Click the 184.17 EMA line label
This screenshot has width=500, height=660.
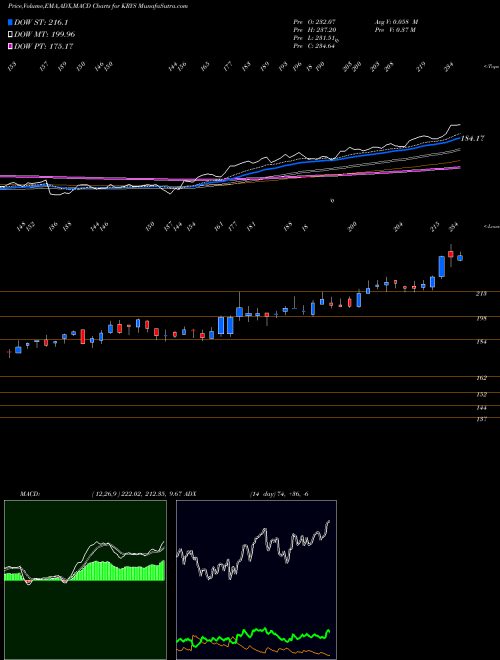tap(473, 138)
